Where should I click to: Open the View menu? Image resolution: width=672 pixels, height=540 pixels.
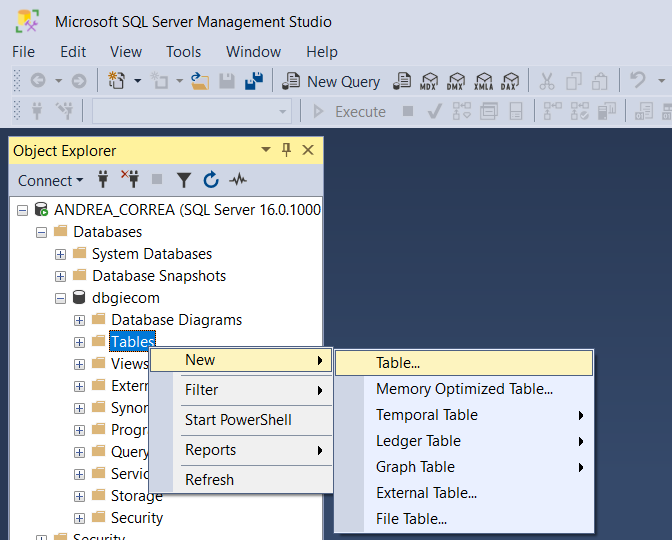tap(126, 52)
